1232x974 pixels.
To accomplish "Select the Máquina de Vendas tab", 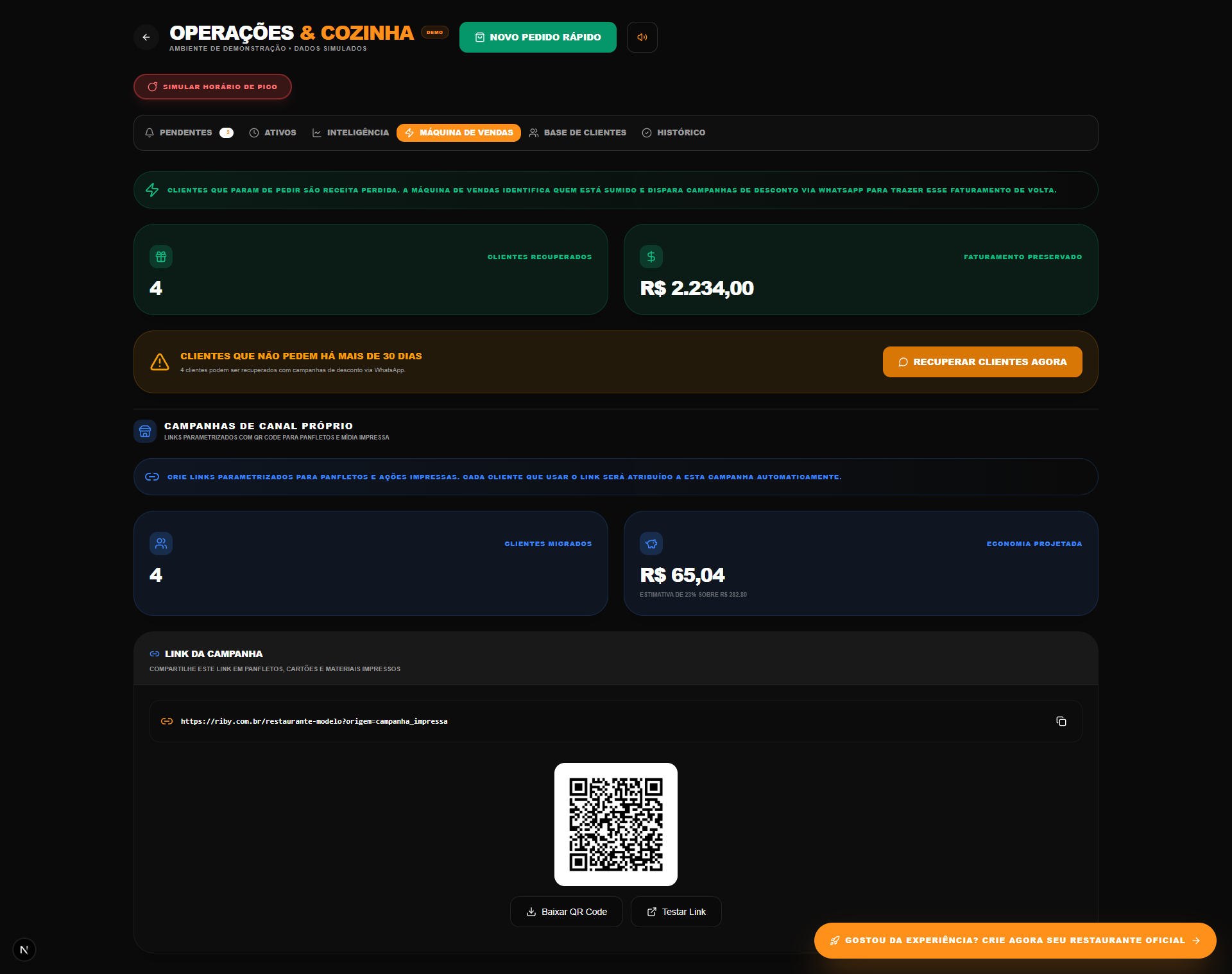I will point(459,133).
